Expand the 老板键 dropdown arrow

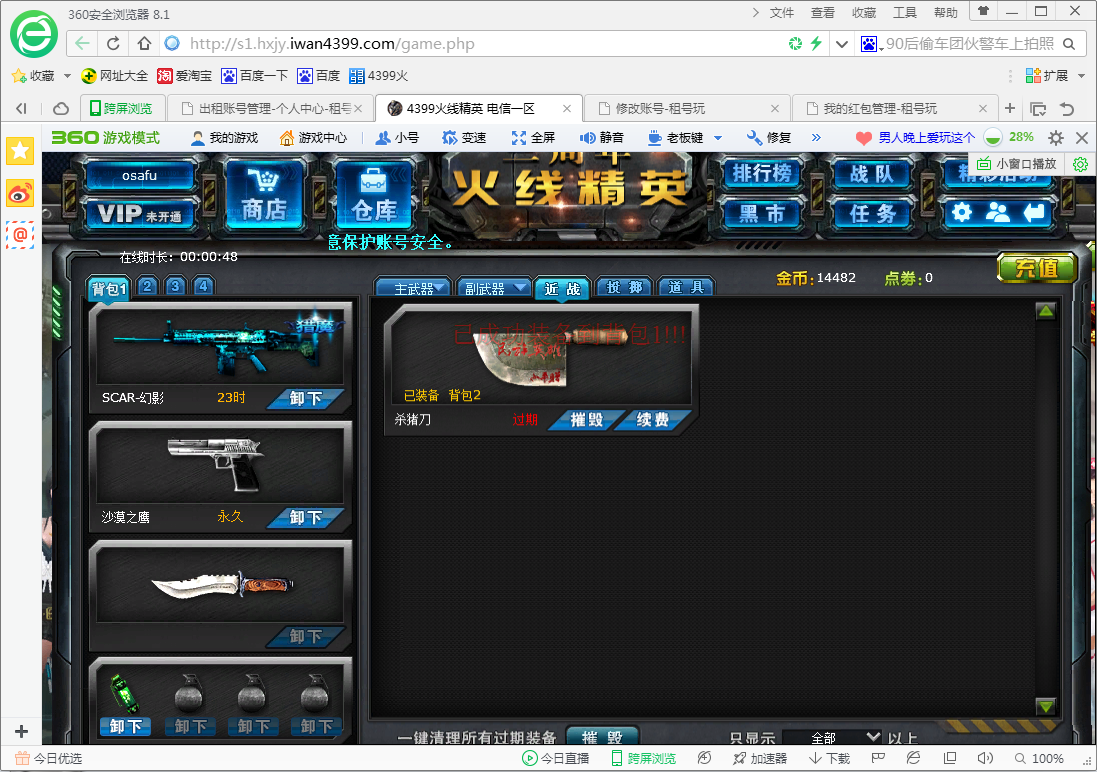tap(718, 138)
